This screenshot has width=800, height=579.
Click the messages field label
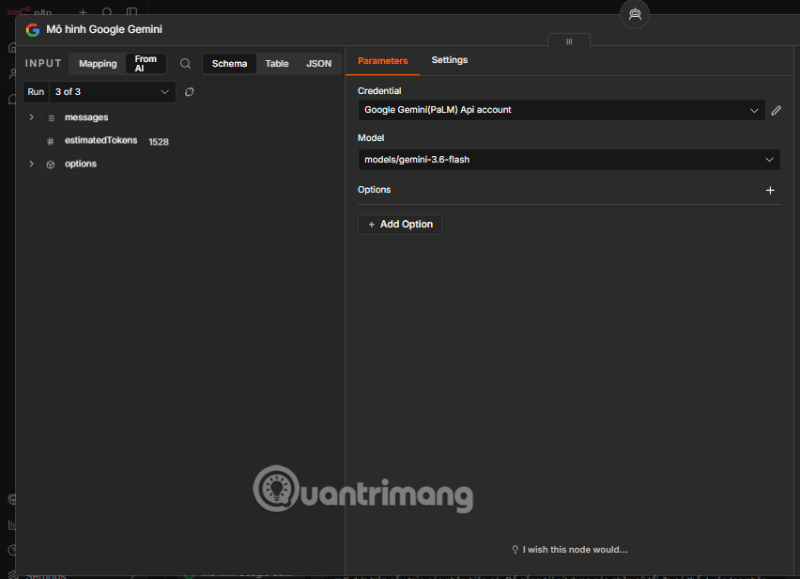(86, 117)
